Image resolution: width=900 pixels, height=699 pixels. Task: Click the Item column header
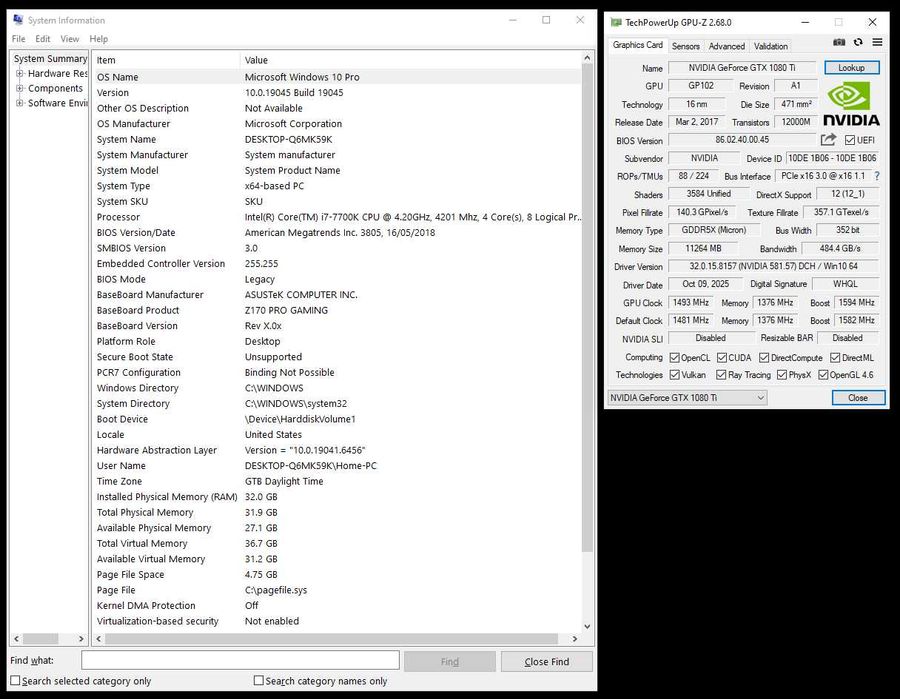pyautogui.click(x=165, y=60)
